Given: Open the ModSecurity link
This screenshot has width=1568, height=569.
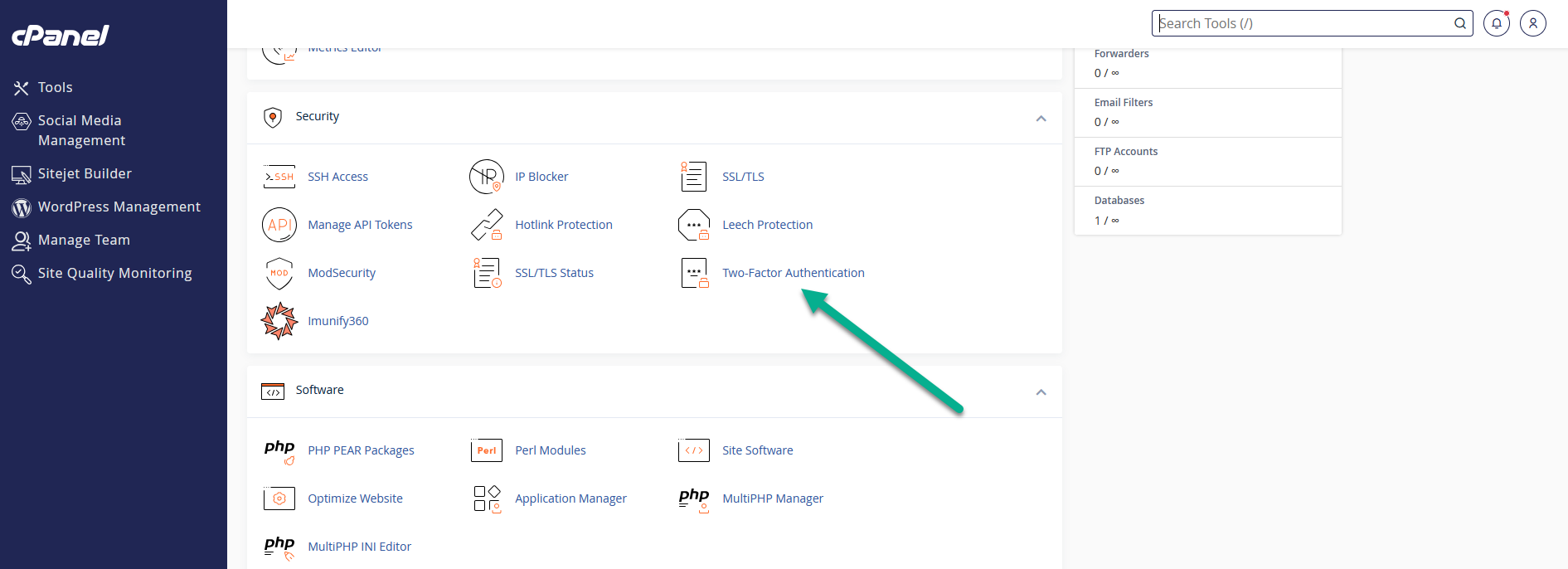Looking at the screenshot, I should click(x=342, y=273).
